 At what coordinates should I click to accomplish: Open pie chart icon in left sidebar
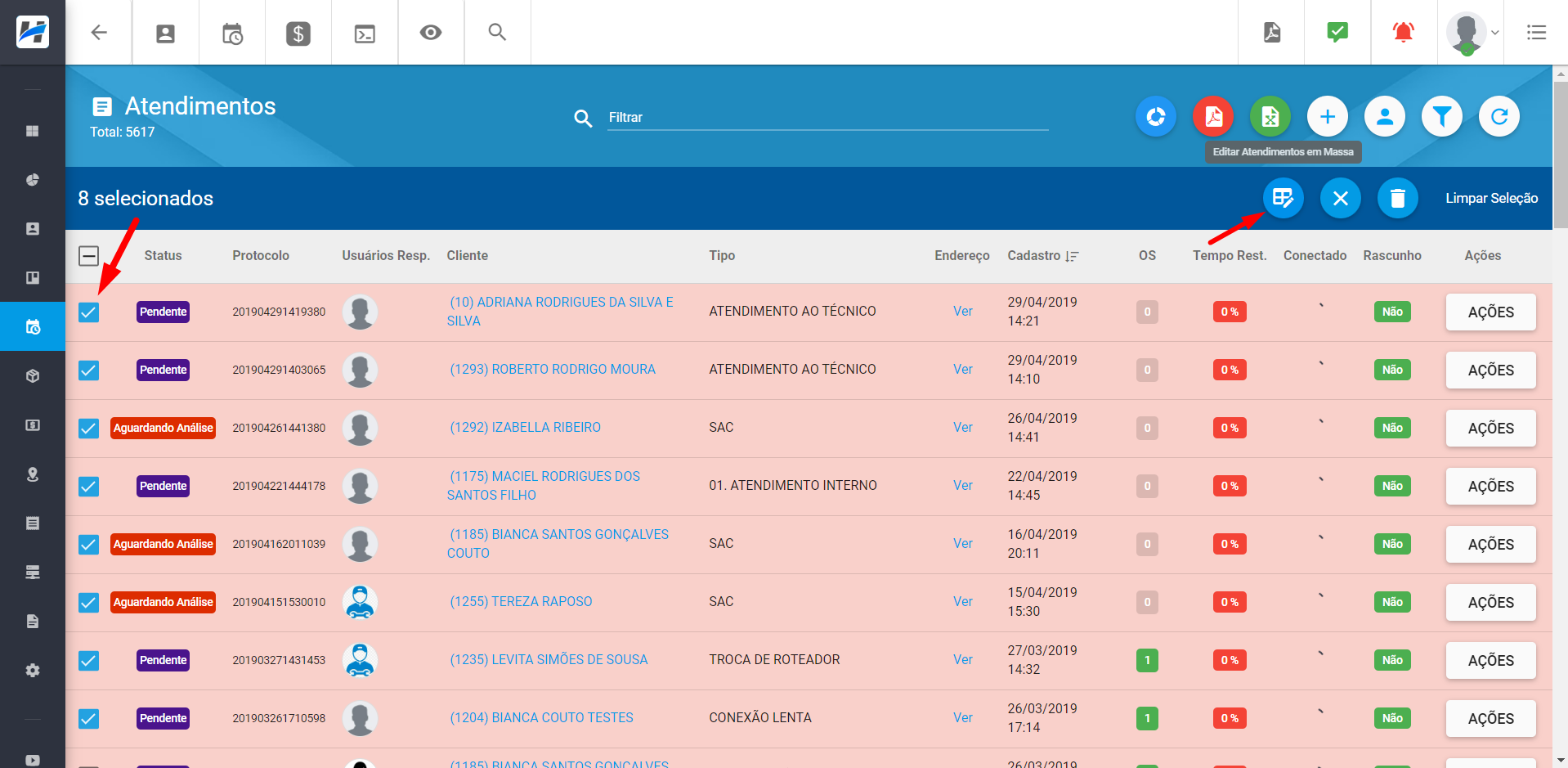coord(33,180)
